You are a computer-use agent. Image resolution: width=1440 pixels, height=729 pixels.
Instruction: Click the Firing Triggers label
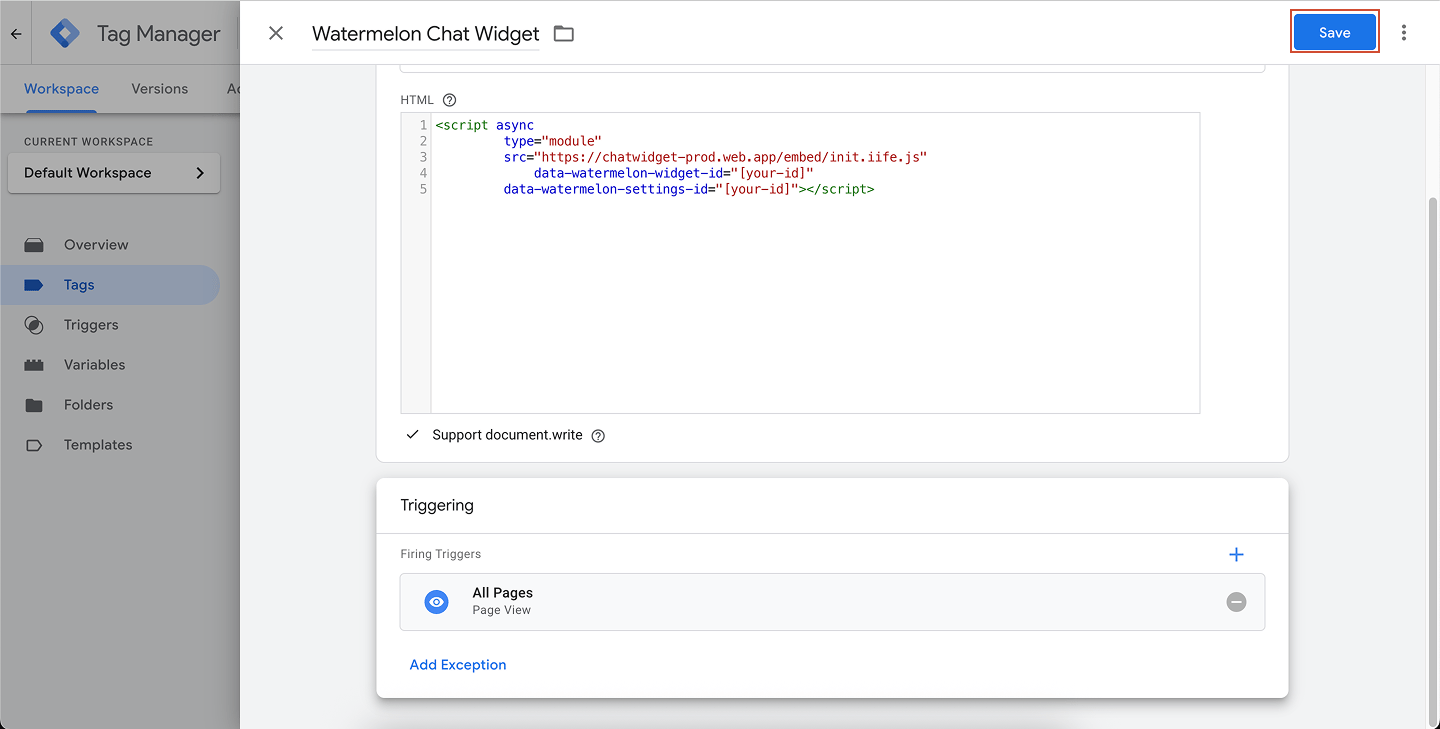(x=441, y=554)
